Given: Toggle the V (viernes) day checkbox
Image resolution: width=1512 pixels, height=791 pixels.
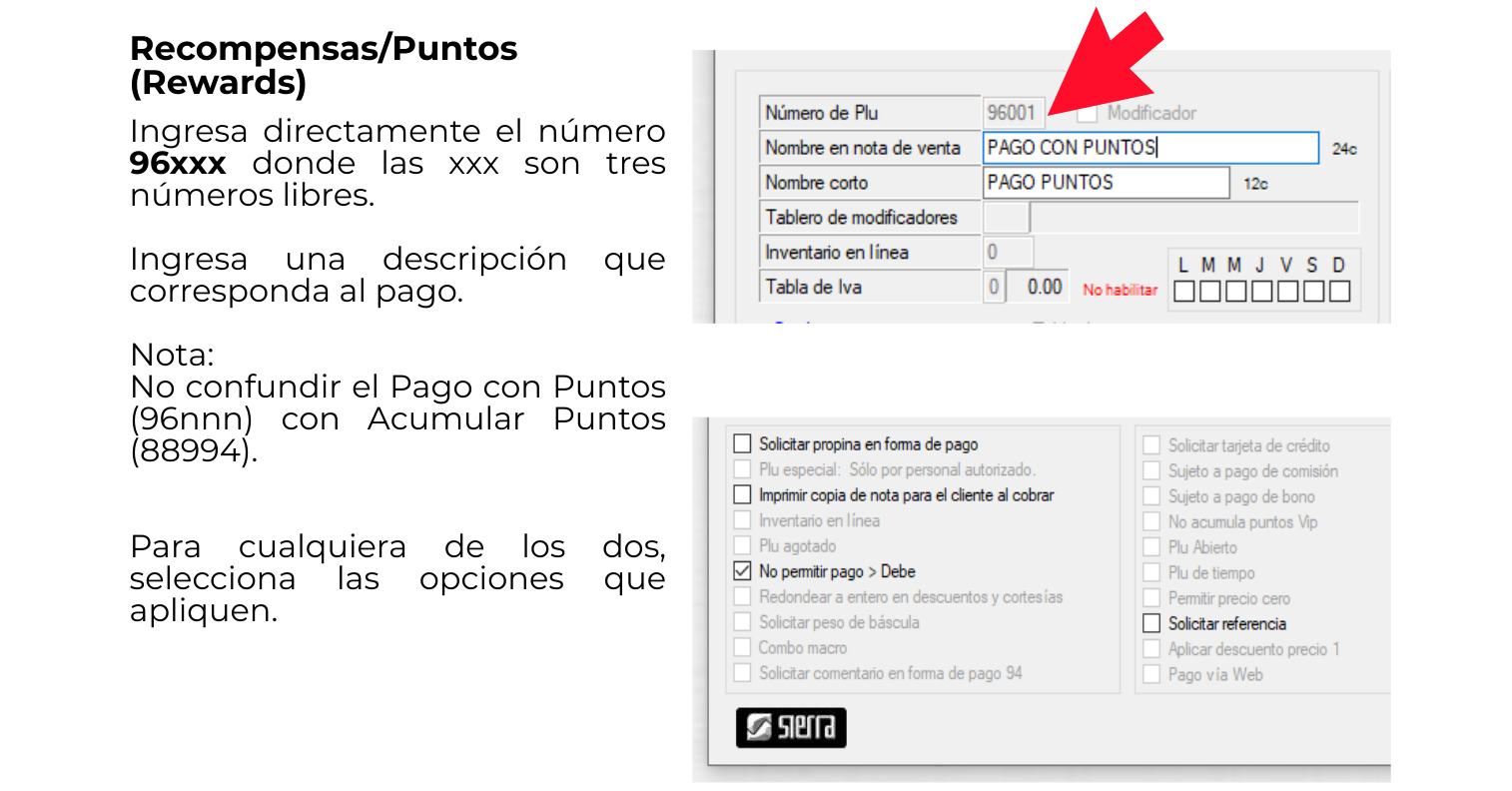Looking at the screenshot, I should click(1287, 291).
